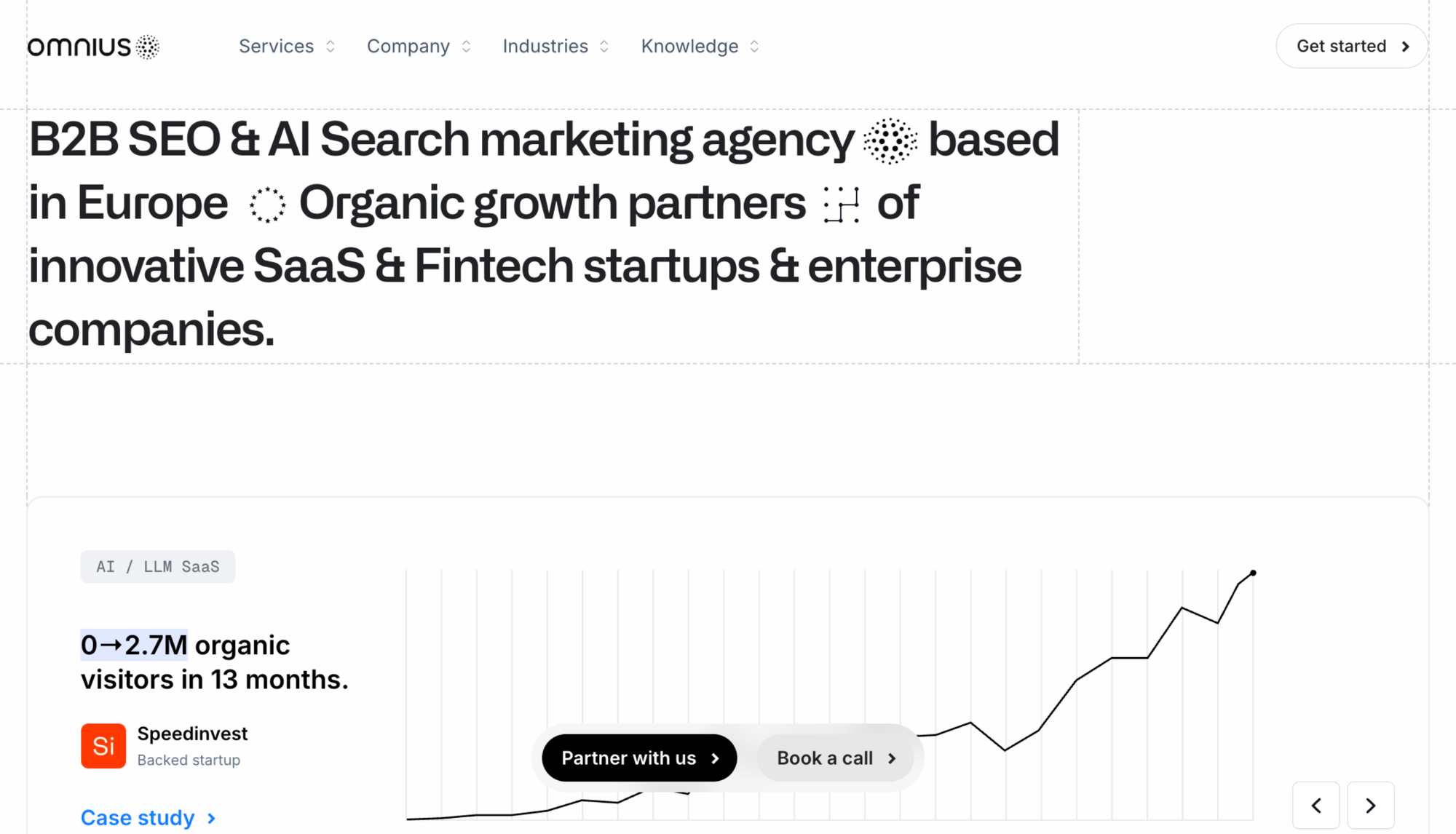The image size is (1456, 834).
Task: Expand the Company dropdown chevron
Action: coord(467,47)
